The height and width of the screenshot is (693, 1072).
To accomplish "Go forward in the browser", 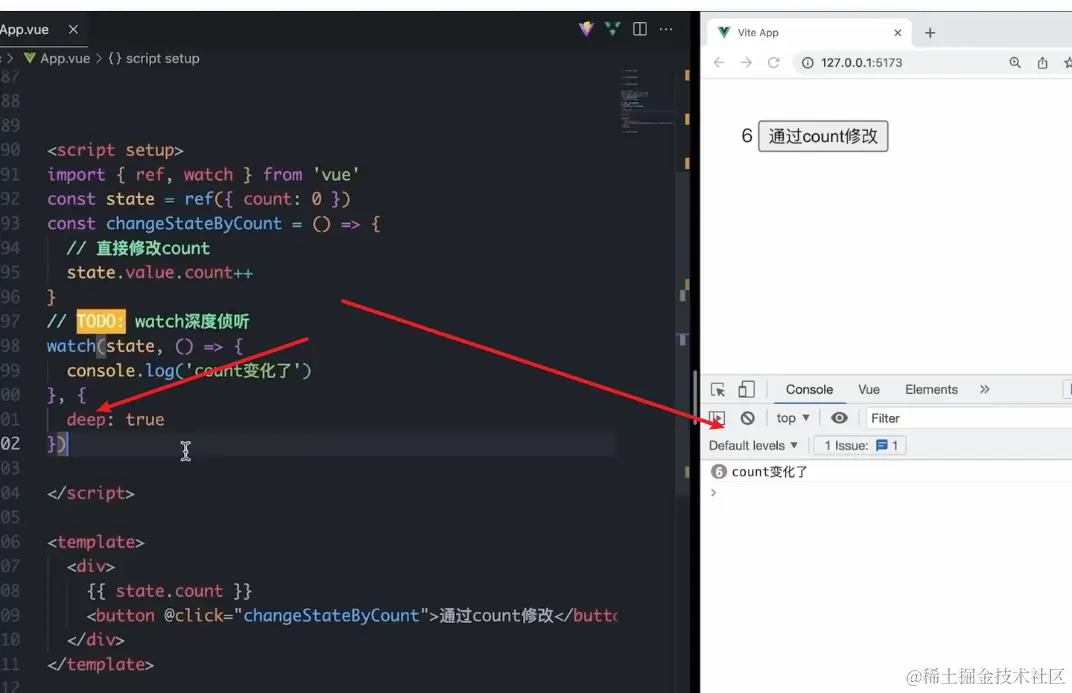I will tap(746, 62).
